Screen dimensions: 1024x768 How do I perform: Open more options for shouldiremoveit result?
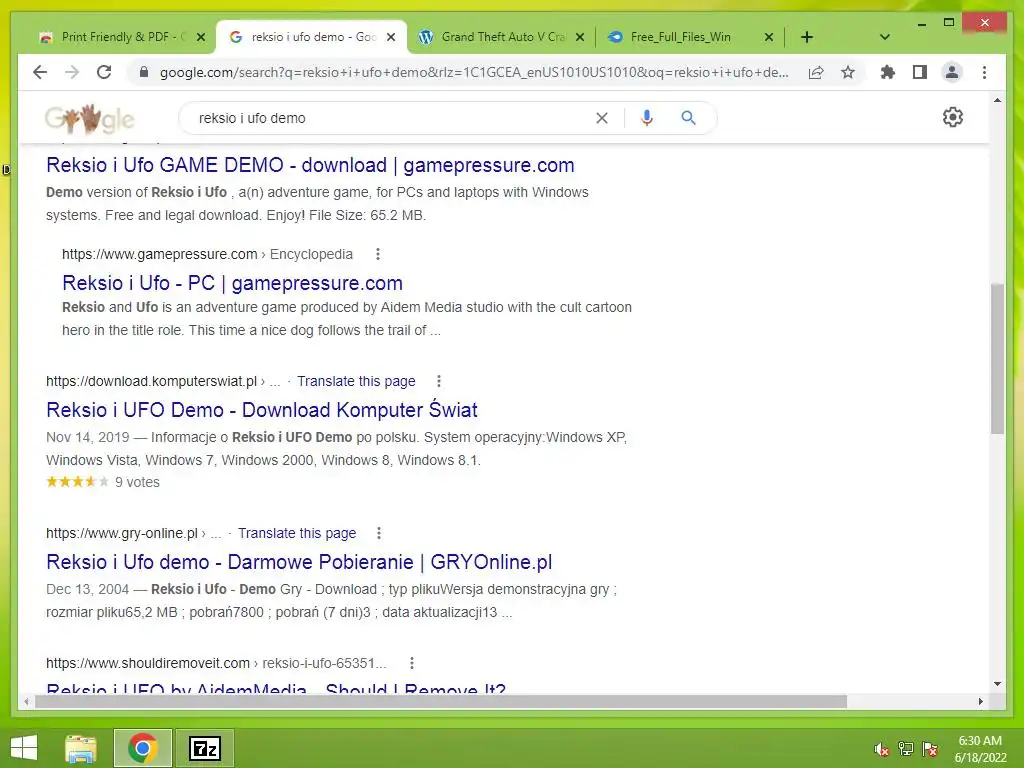point(411,663)
